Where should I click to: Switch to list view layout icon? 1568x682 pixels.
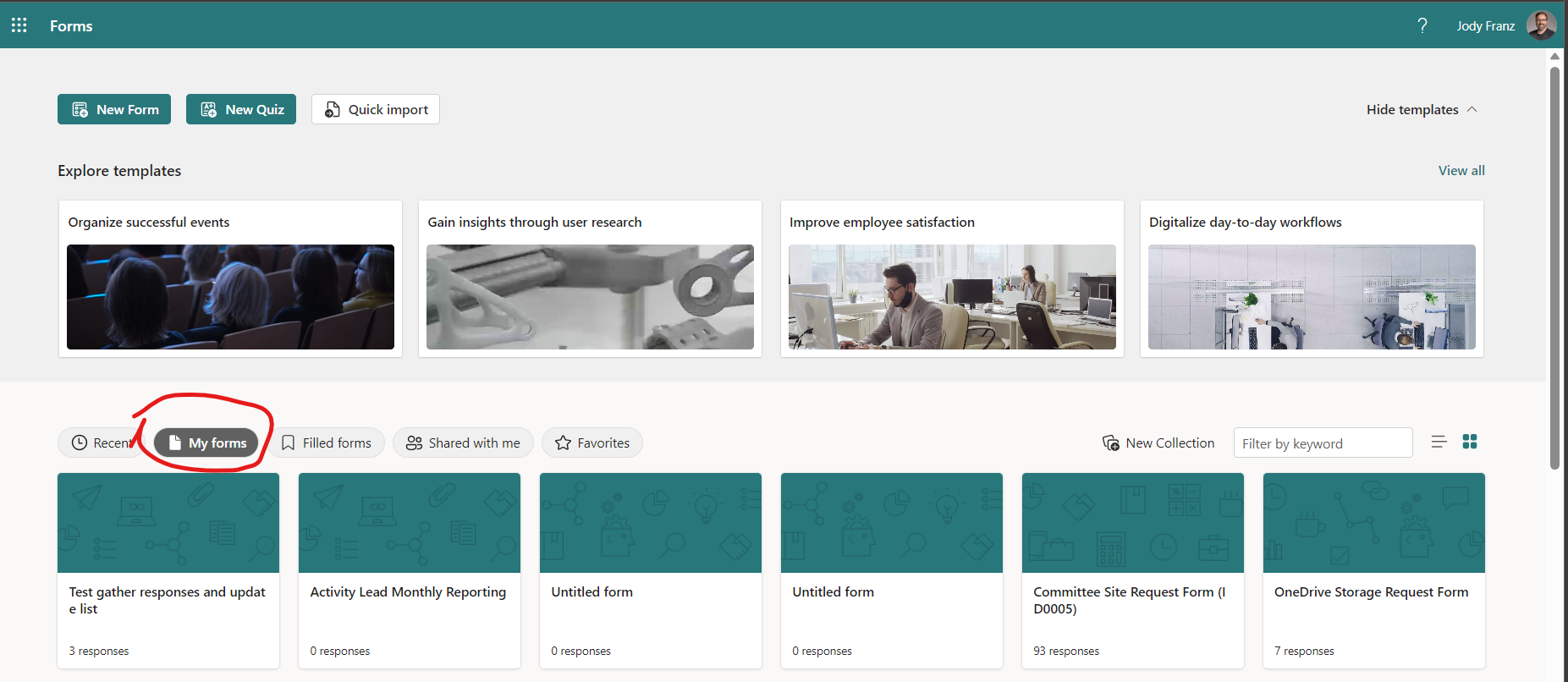pyautogui.click(x=1439, y=442)
